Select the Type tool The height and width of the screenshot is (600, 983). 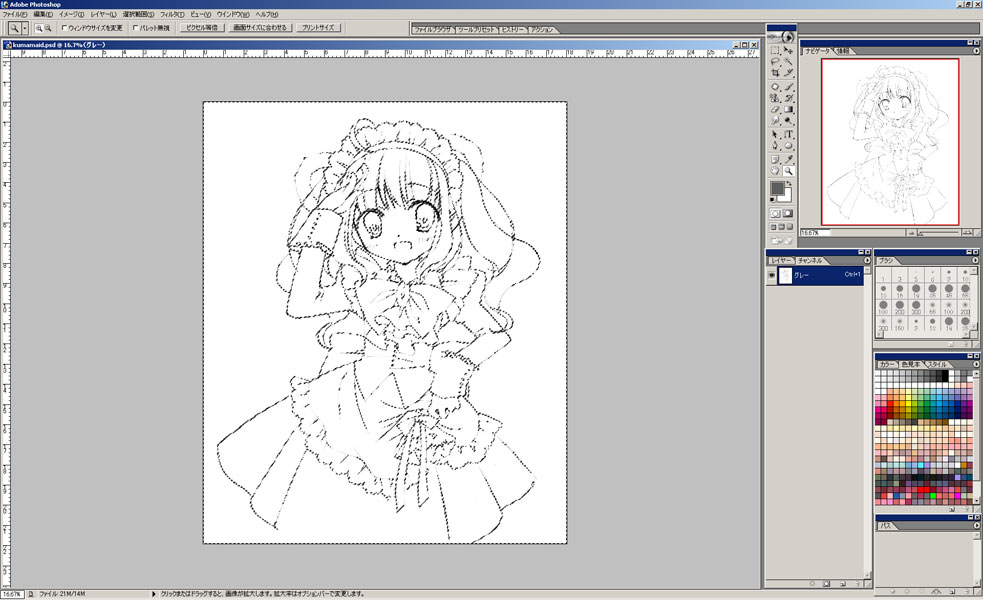(789, 134)
